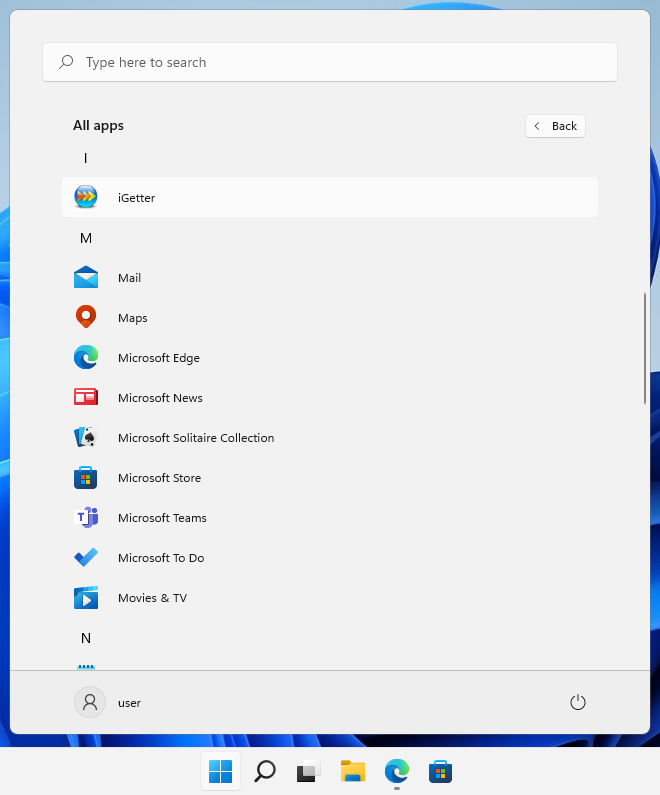Click the 'Microsoft Edge' list label
The image size is (660, 795).
159,358
